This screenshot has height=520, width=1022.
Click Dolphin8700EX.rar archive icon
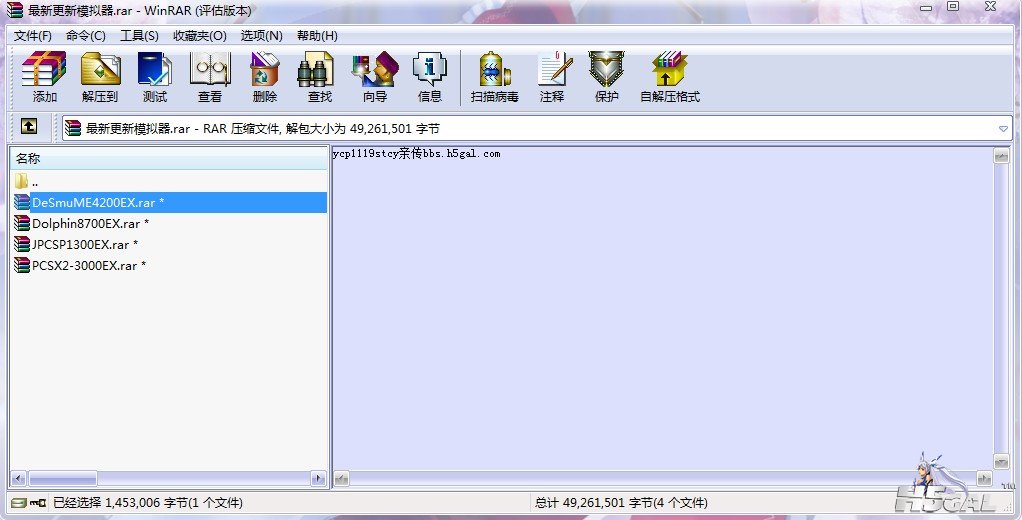tap(22, 224)
